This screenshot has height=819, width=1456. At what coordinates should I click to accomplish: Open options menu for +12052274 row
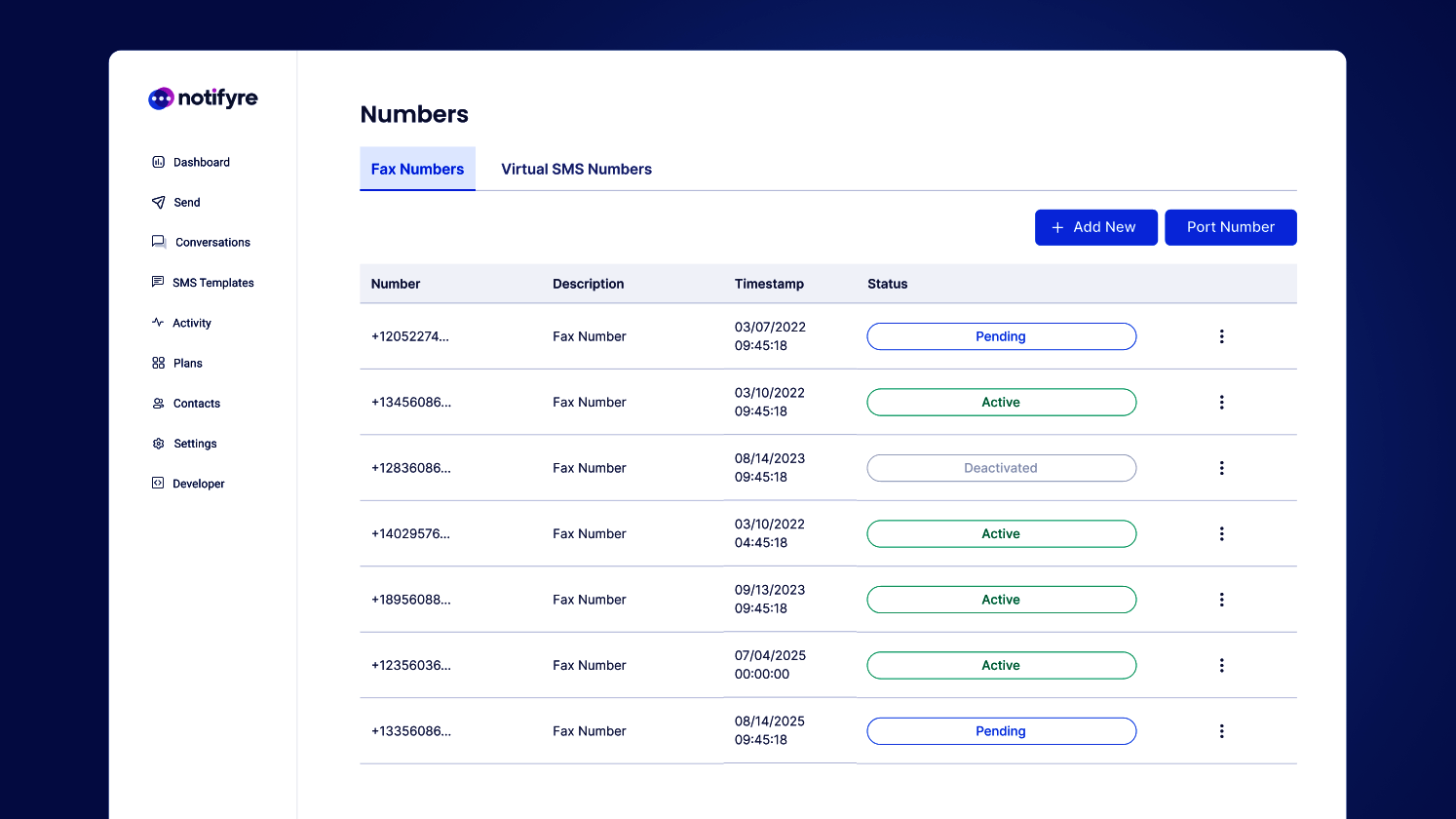1221,336
